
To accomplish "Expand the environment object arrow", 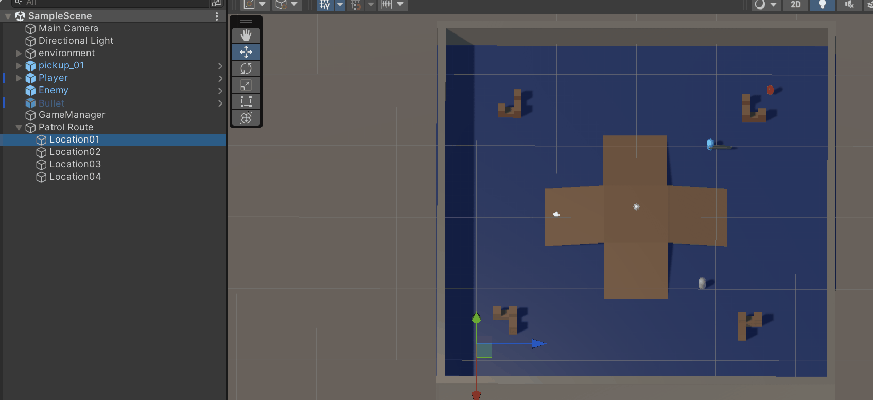I will 19,53.
